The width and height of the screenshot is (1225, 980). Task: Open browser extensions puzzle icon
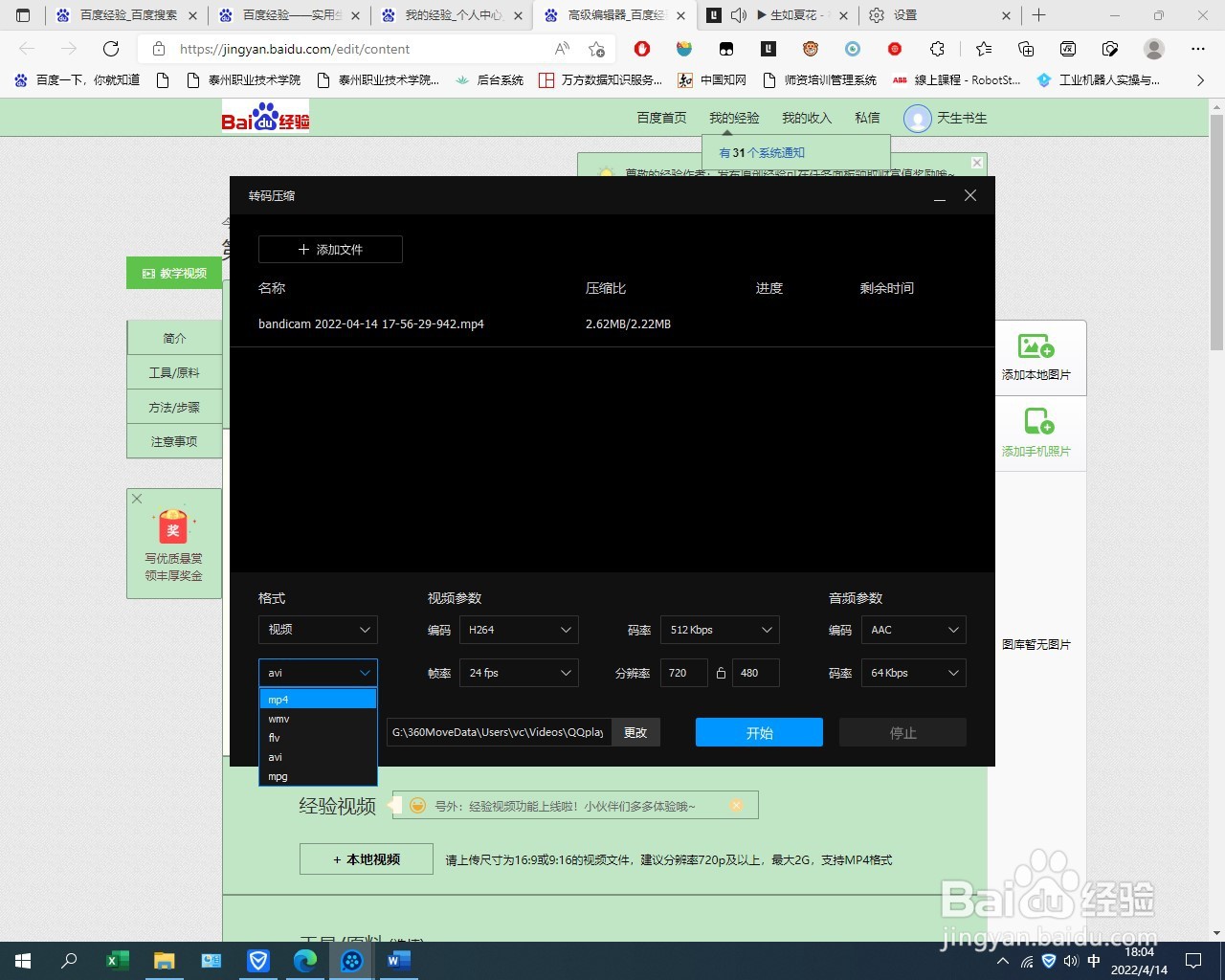(937, 49)
